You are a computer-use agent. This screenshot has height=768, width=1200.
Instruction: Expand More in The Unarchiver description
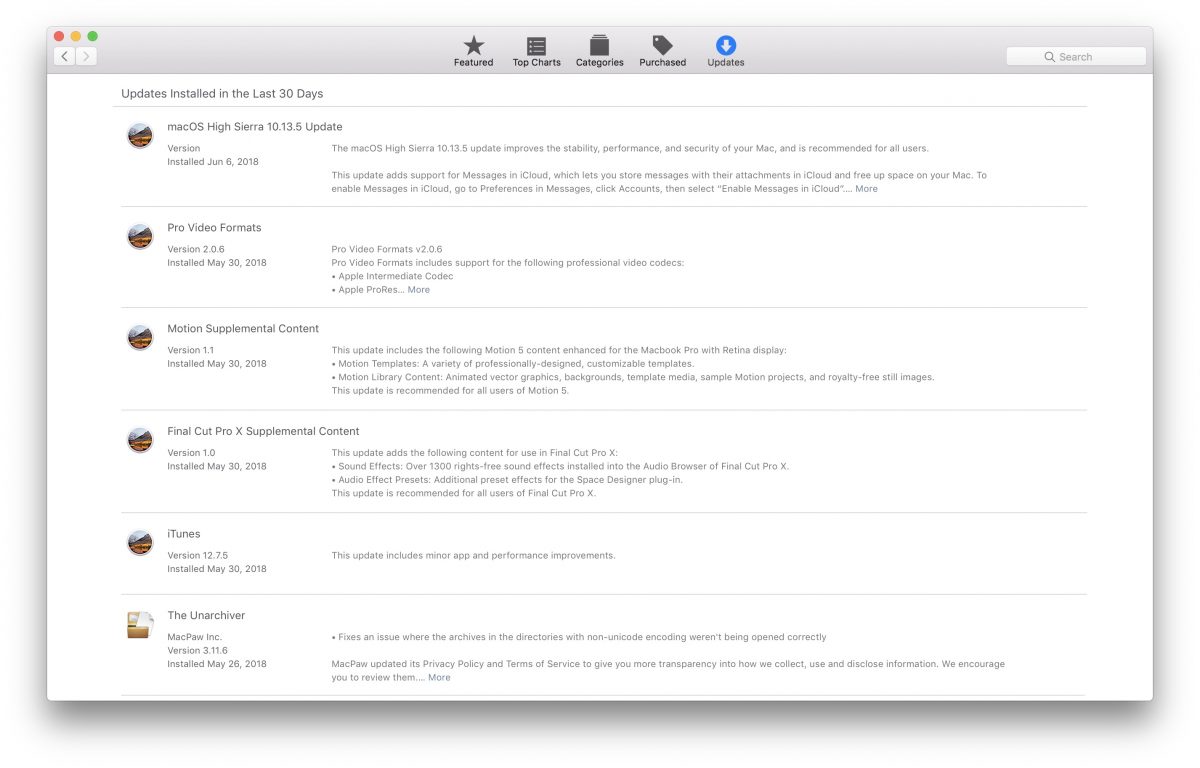click(x=439, y=678)
